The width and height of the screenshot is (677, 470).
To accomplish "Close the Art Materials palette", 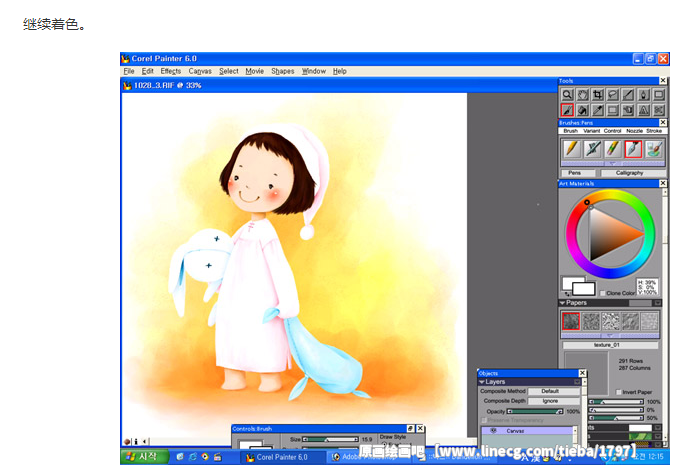I will pos(663,183).
